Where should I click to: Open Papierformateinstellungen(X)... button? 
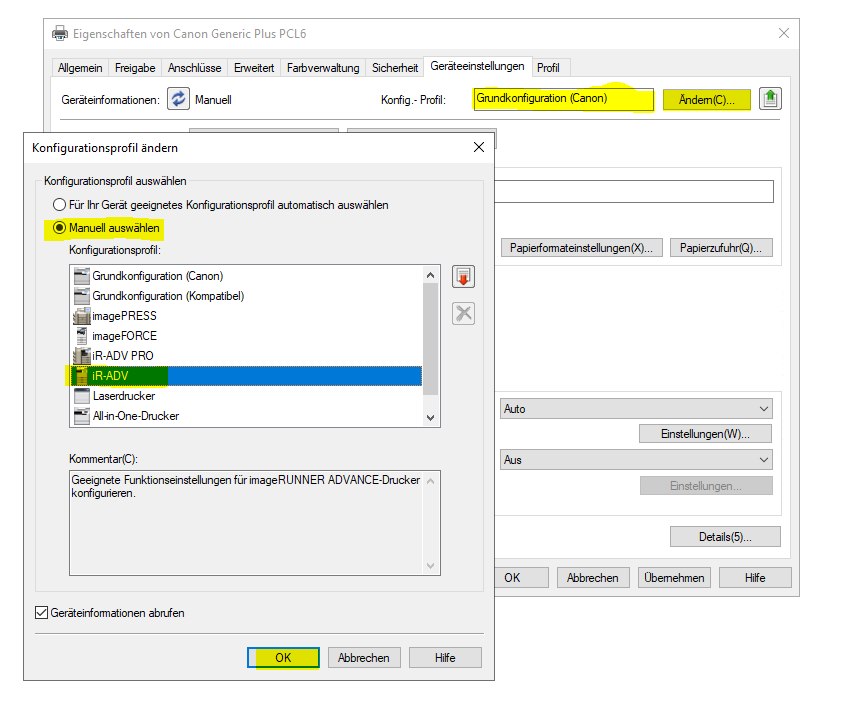pos(582,247)
